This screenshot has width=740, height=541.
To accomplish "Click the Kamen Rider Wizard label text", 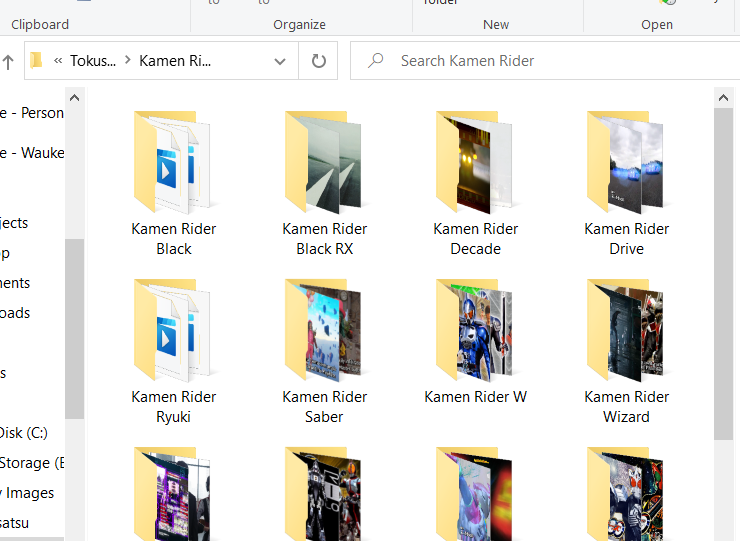I will [x=627, y=407].
